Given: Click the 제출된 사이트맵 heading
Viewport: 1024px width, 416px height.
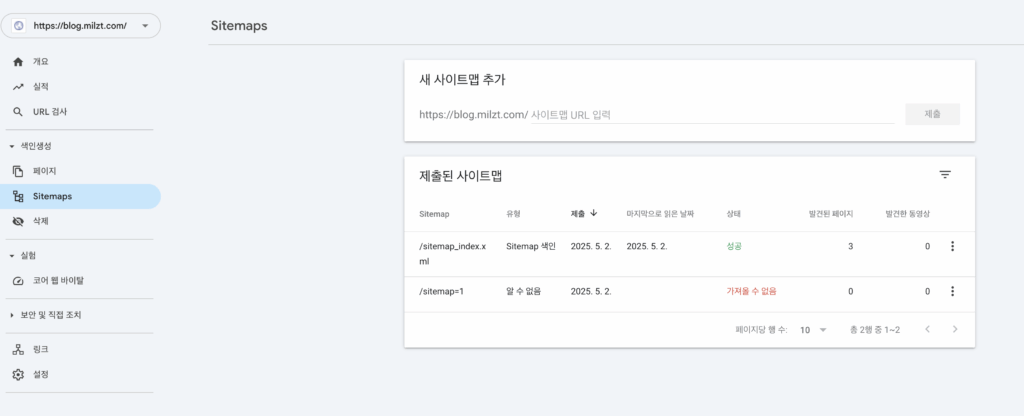Looking at the screenshot, I should pos(460,176).
